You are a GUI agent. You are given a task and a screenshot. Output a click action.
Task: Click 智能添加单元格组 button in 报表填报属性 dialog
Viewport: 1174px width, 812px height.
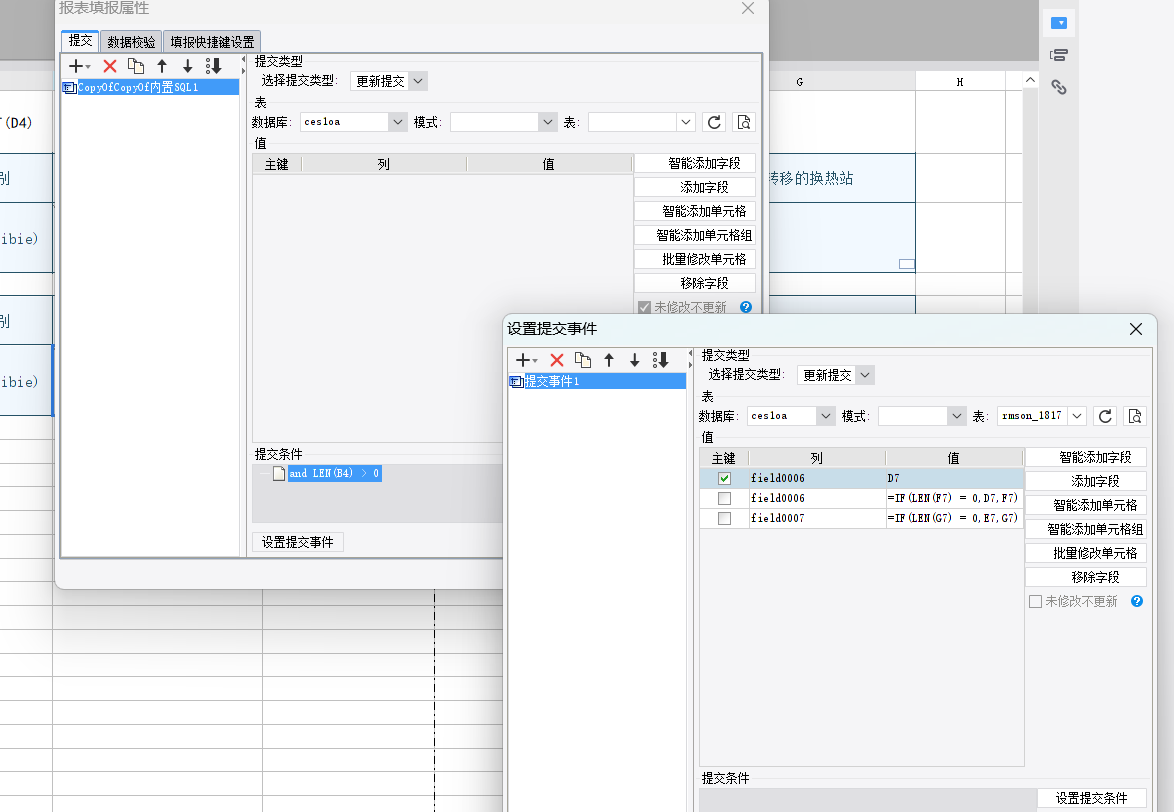(695, 235)
